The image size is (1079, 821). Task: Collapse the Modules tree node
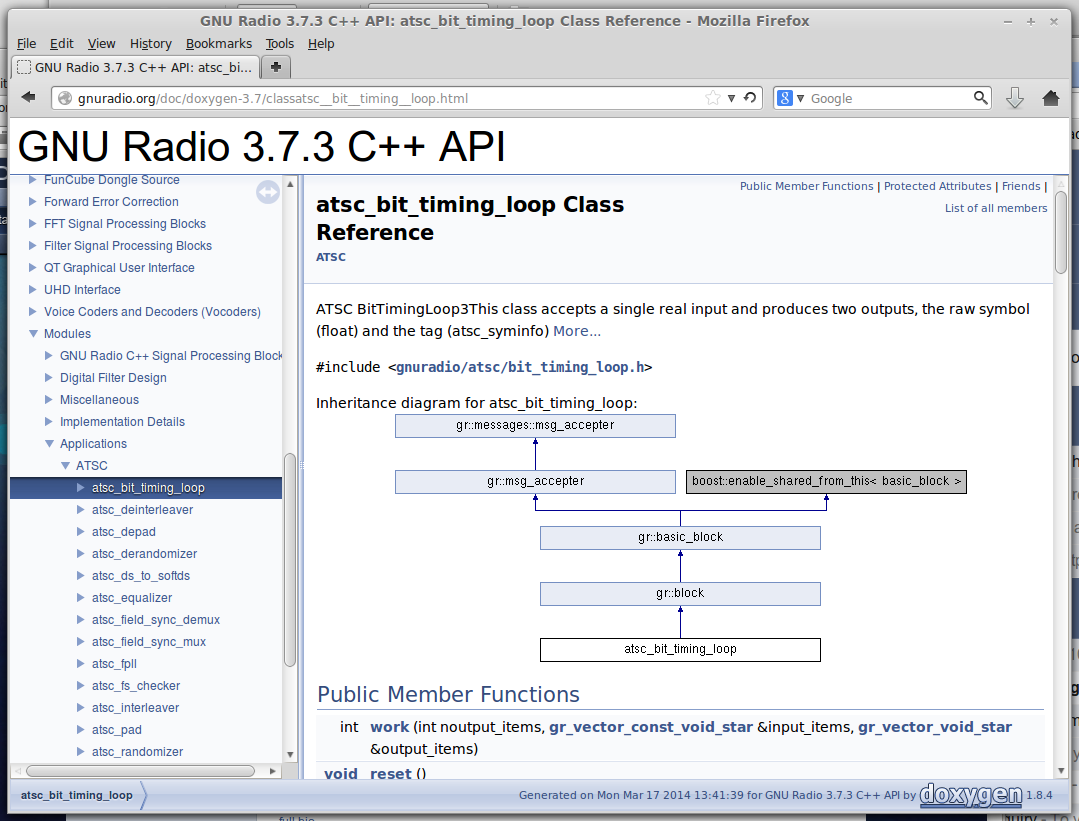point(34,334)
